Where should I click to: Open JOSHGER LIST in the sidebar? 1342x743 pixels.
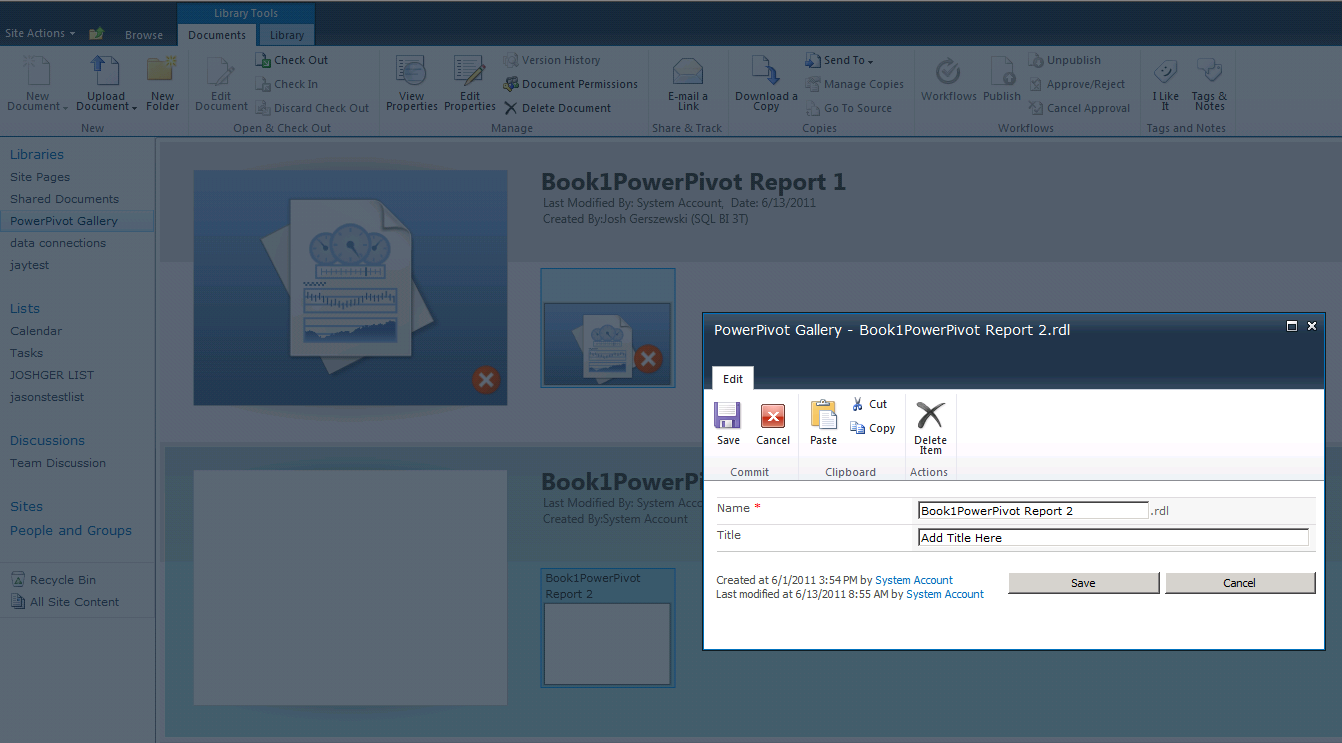tap(52, 375)
